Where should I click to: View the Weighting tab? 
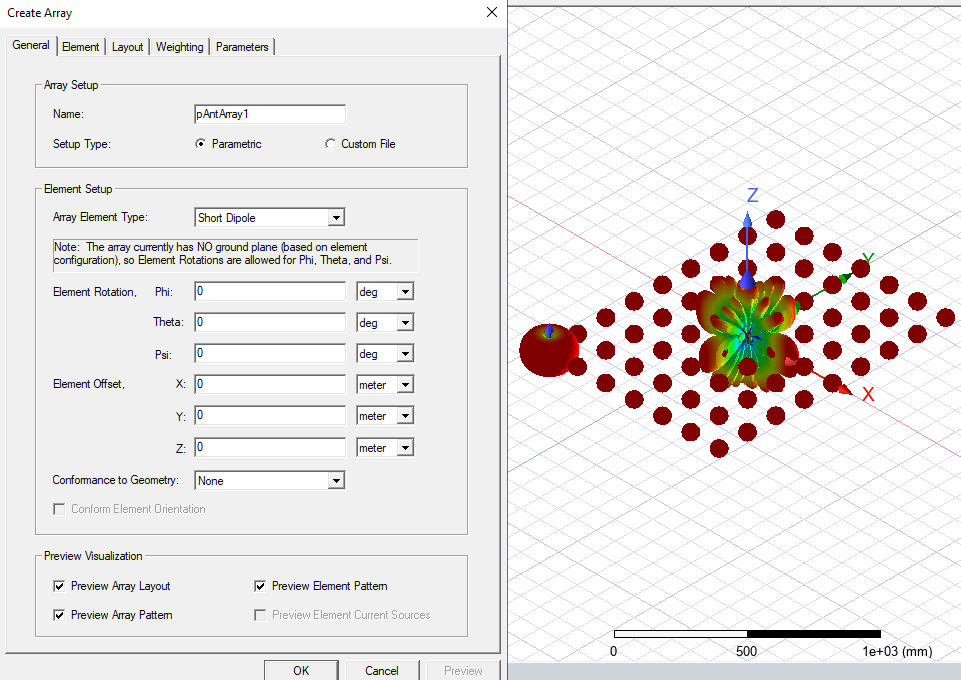tap(179, 46)
